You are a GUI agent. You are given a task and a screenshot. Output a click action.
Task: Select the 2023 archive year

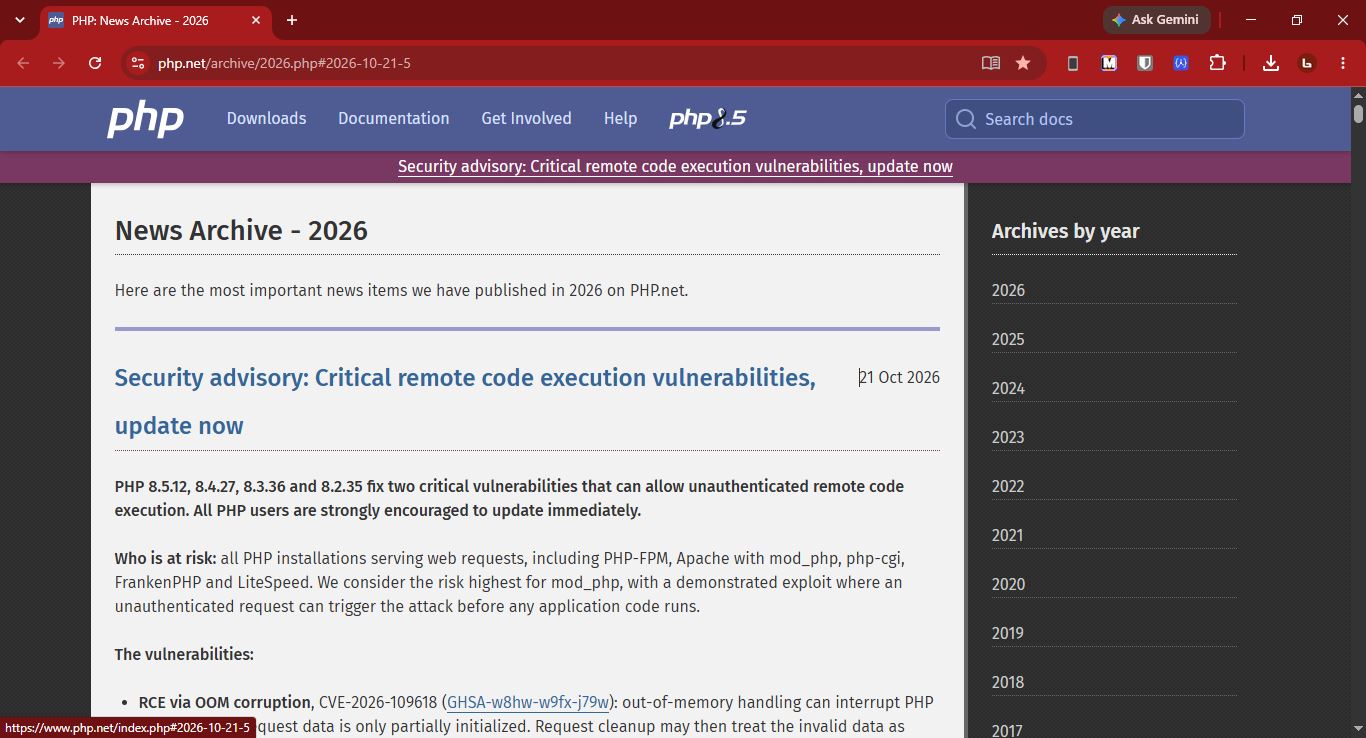(1008, 437)
